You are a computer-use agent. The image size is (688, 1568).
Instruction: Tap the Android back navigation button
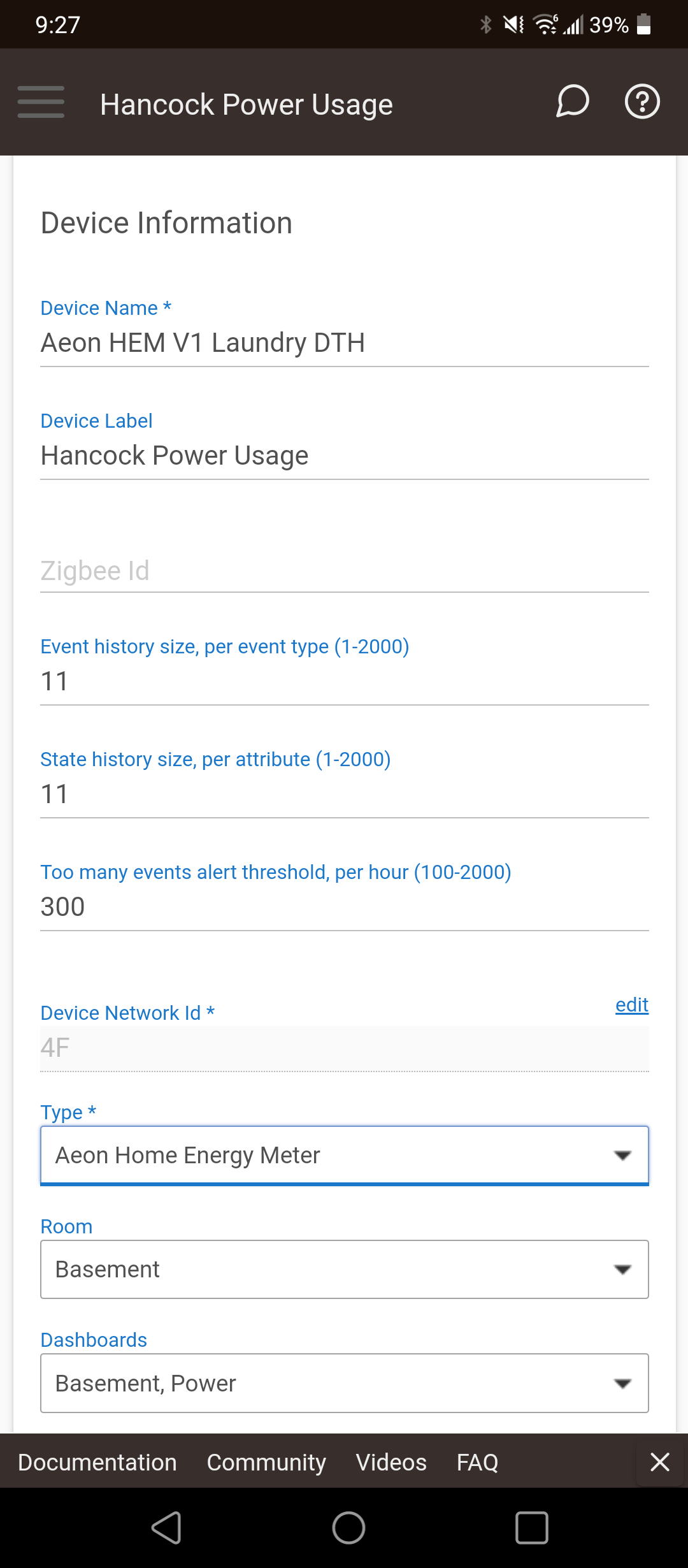[x=167, y=1528]
